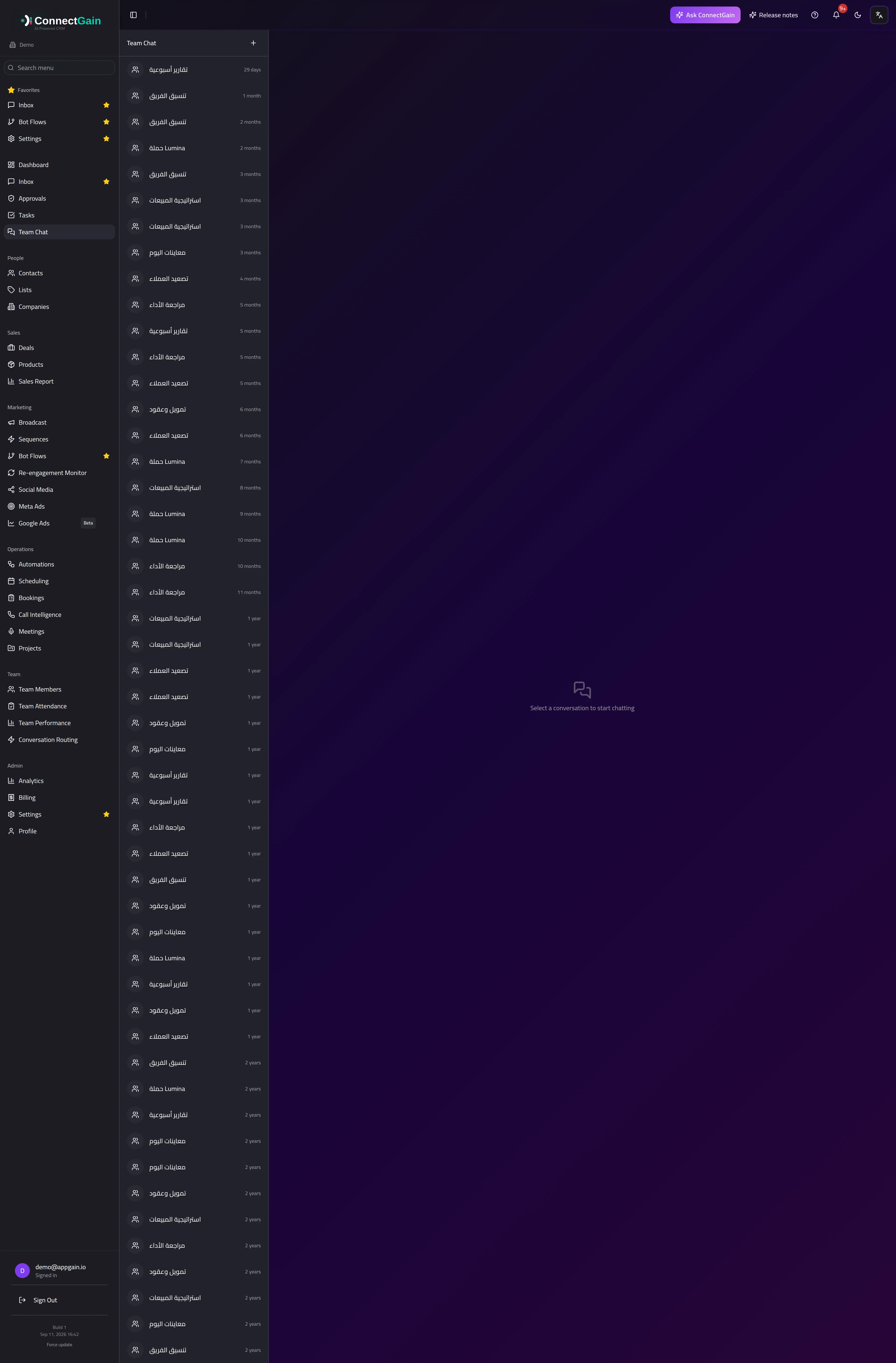The width and height of the screenshot is (896, 1363).
Task: Click the Deals briefcase icon
Action: [x=11, y=348]
